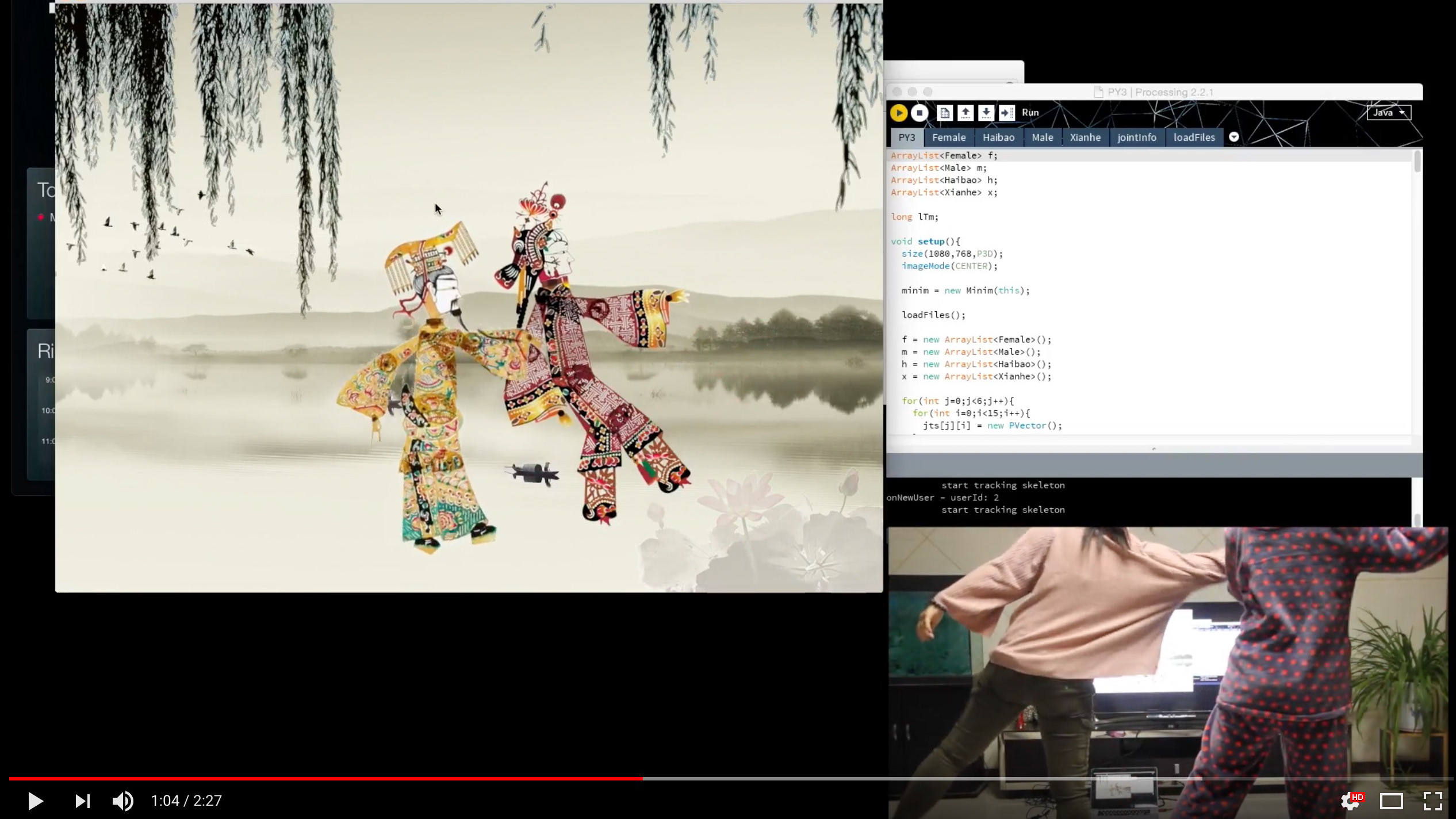Open video settings gear with HD badge
The height and width of the screenshot is (819, 1456).
pos(1351,801)
